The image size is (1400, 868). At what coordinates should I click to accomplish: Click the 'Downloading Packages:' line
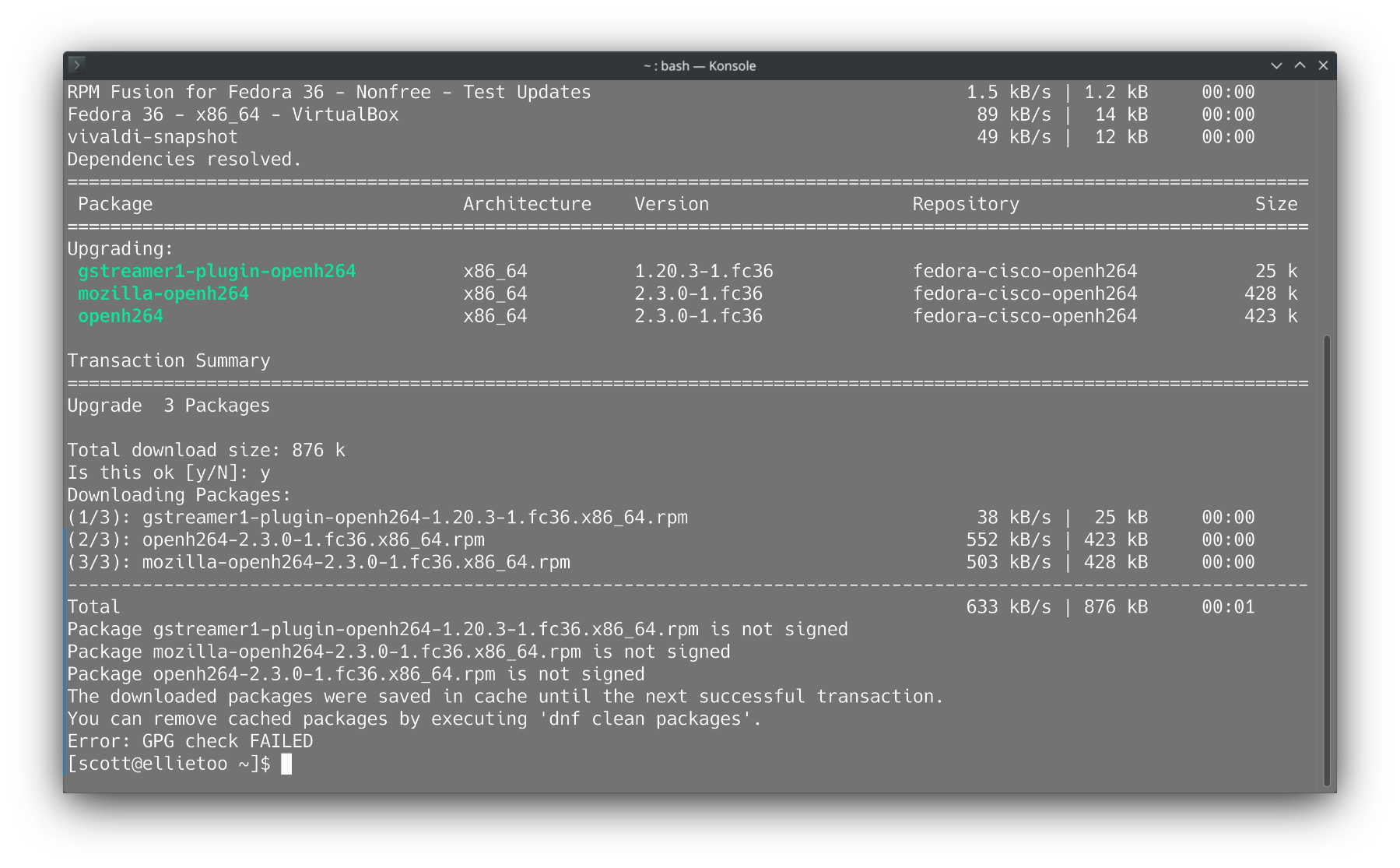pos(179,495)
